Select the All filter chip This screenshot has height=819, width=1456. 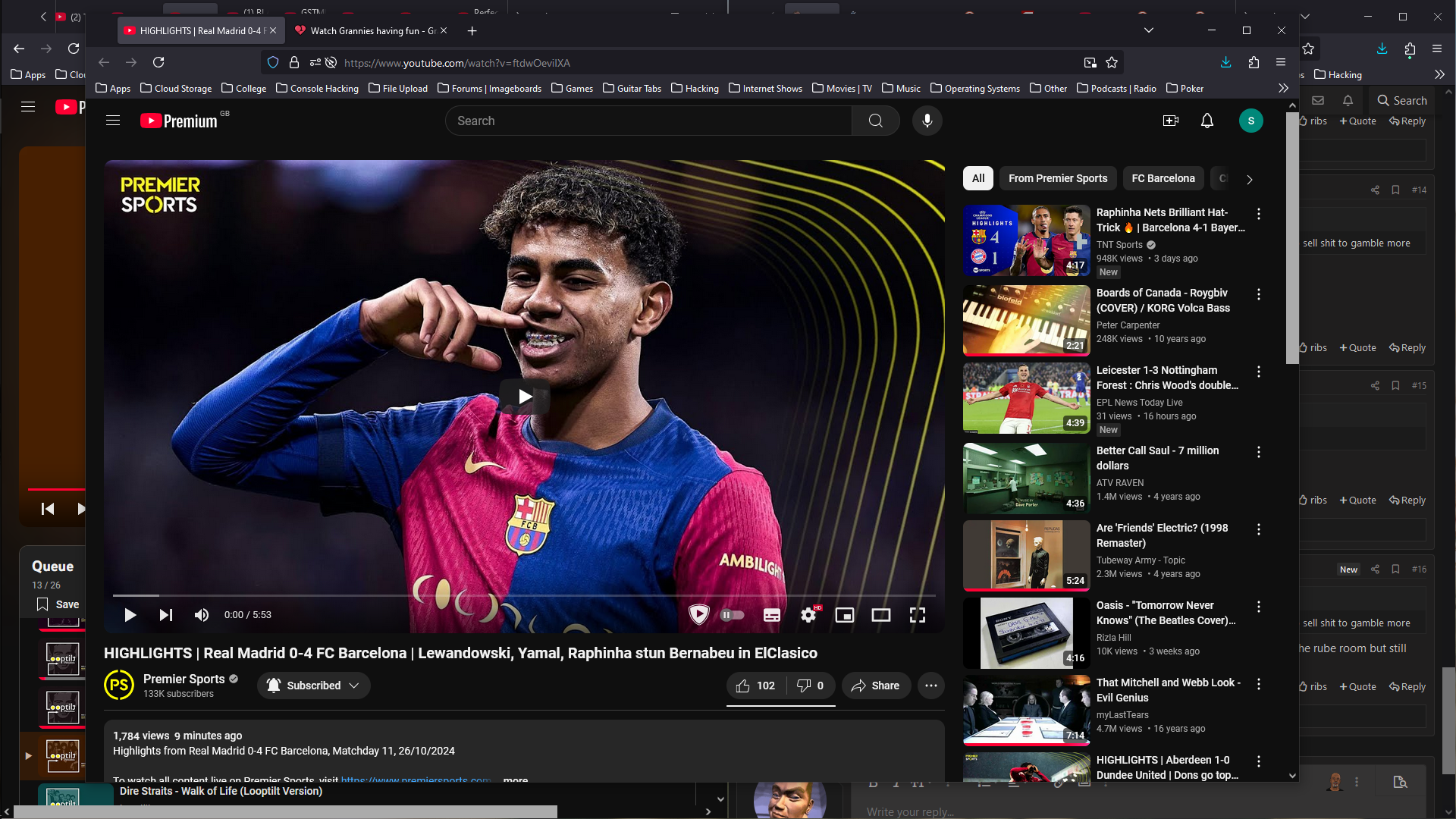(x=978, y=178)
